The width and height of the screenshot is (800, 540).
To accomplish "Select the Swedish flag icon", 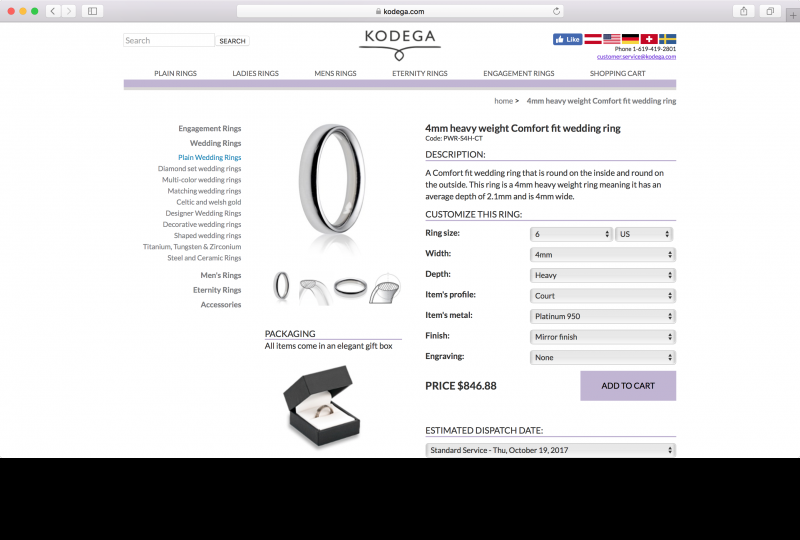I will 667,39.
